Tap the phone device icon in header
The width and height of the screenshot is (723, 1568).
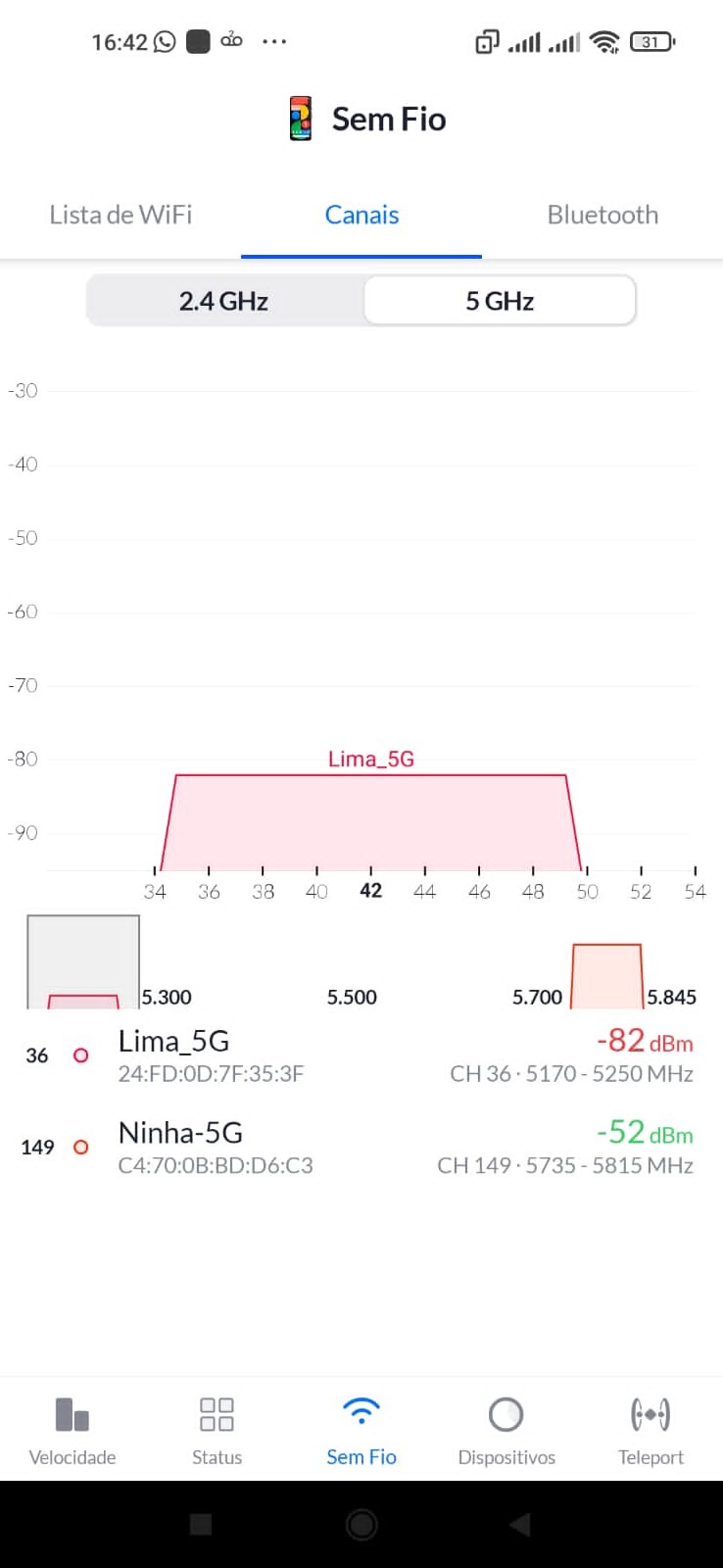301,119
